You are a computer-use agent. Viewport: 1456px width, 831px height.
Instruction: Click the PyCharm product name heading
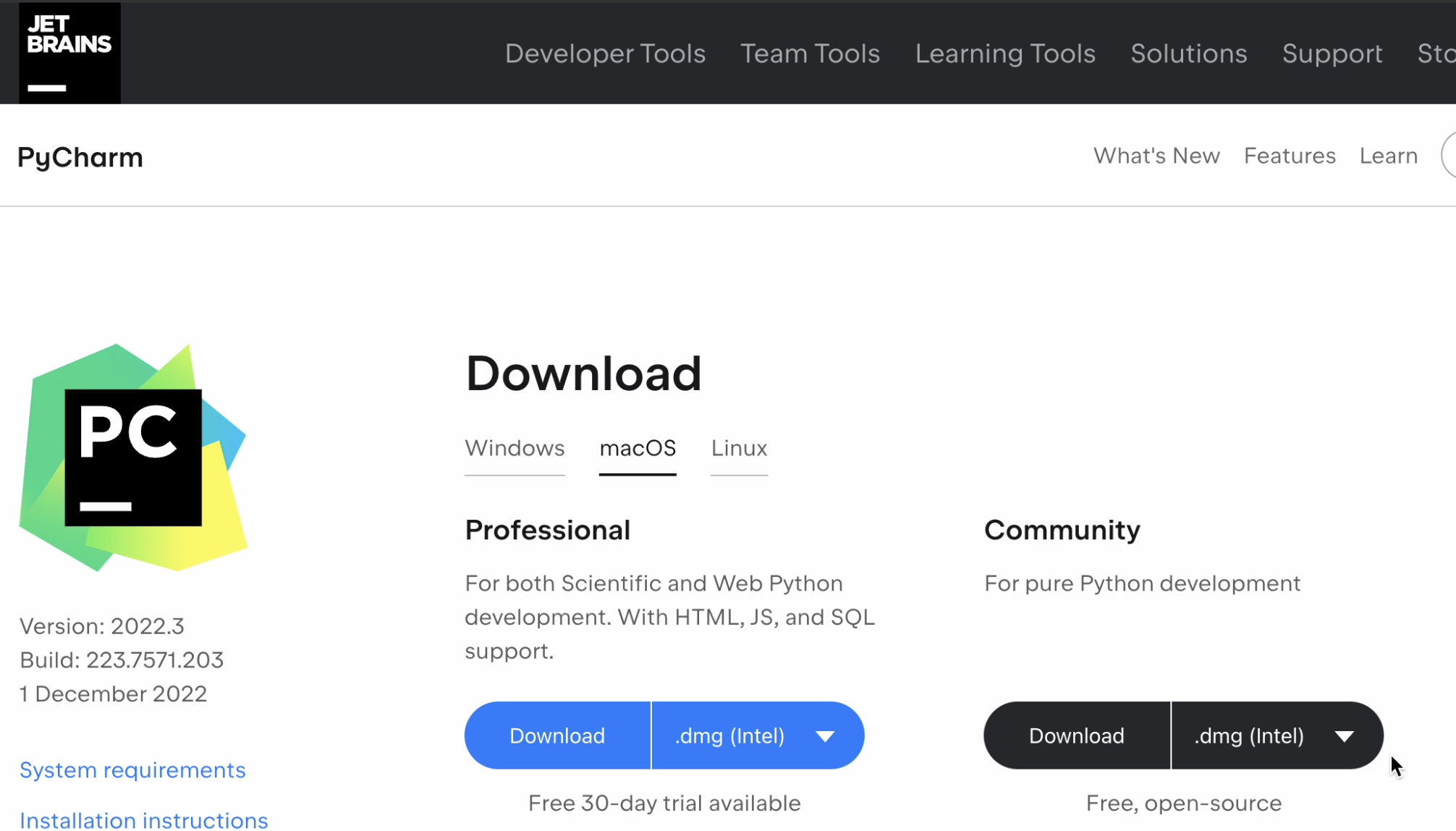[x=80, y=157]
